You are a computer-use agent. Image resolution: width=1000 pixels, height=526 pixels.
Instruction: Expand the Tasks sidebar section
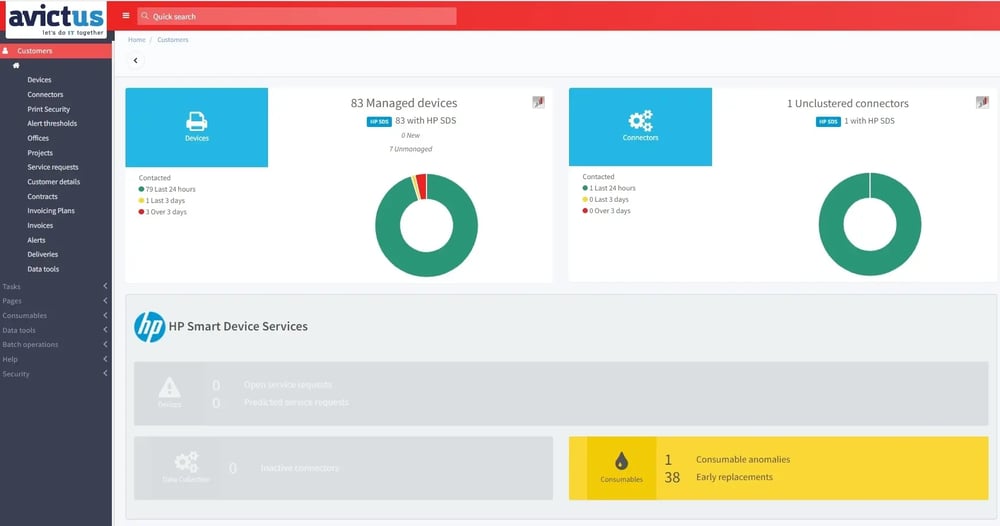click(x=56, y=287)
